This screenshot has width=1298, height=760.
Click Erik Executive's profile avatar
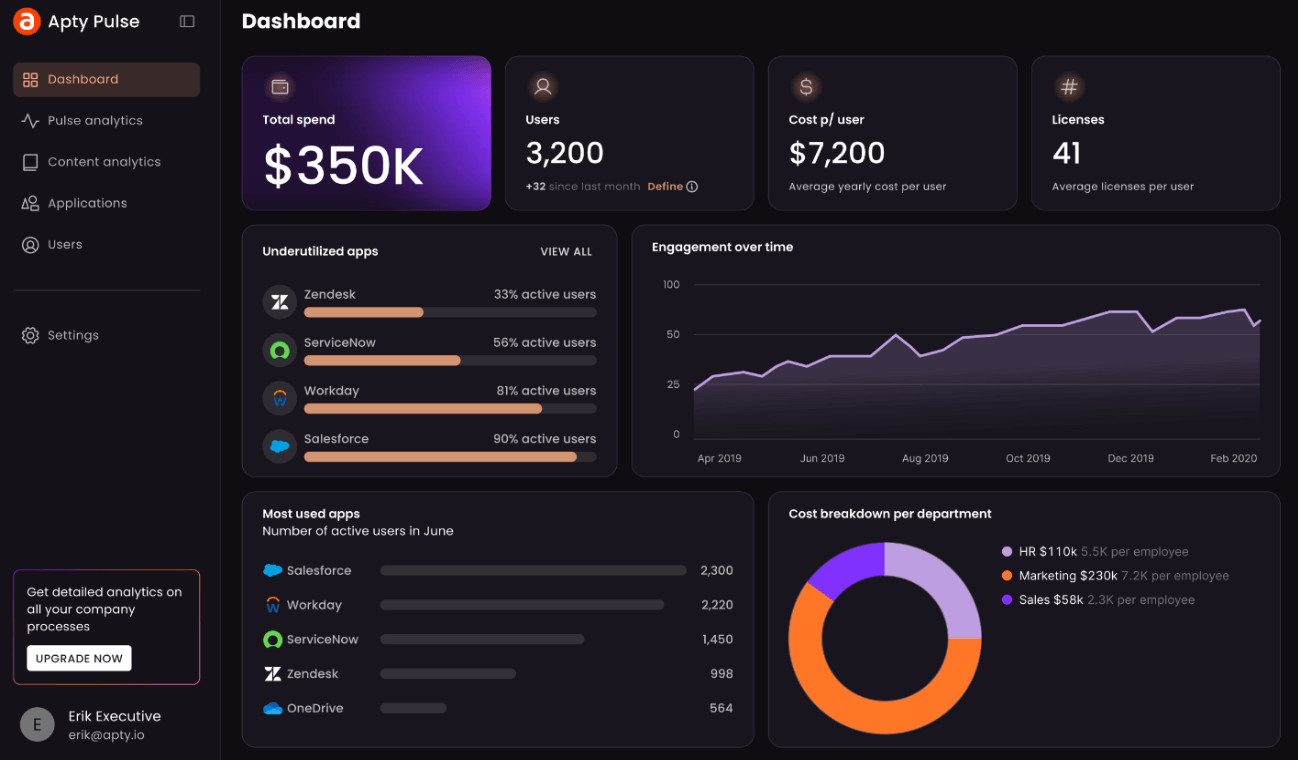tap(36, 724)
